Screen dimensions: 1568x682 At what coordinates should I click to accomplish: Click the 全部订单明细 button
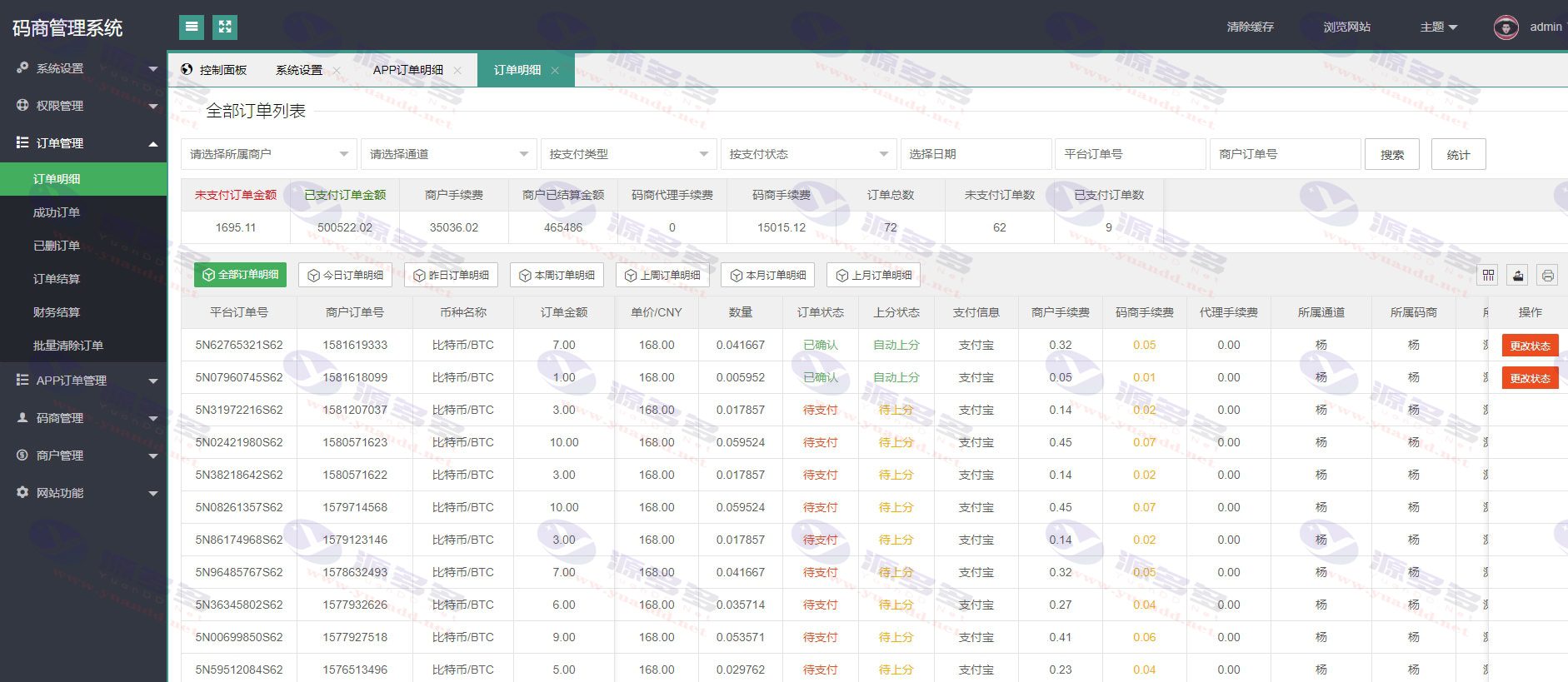click(x=240, y=275)
